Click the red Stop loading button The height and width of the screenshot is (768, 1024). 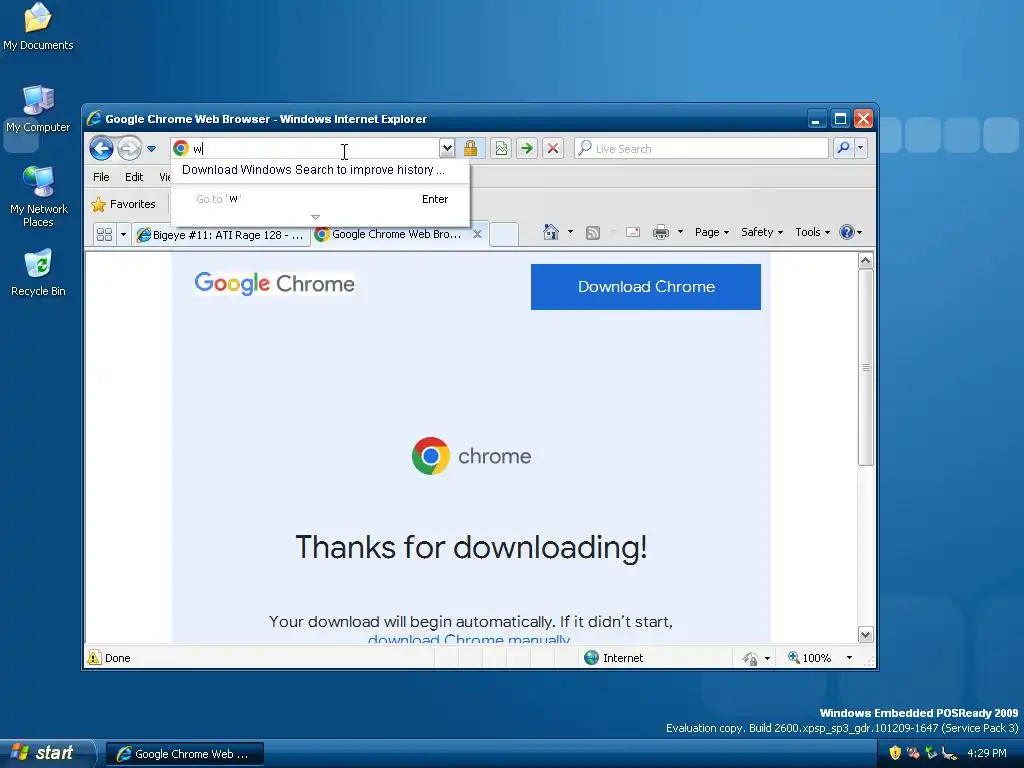coord(552,148)
